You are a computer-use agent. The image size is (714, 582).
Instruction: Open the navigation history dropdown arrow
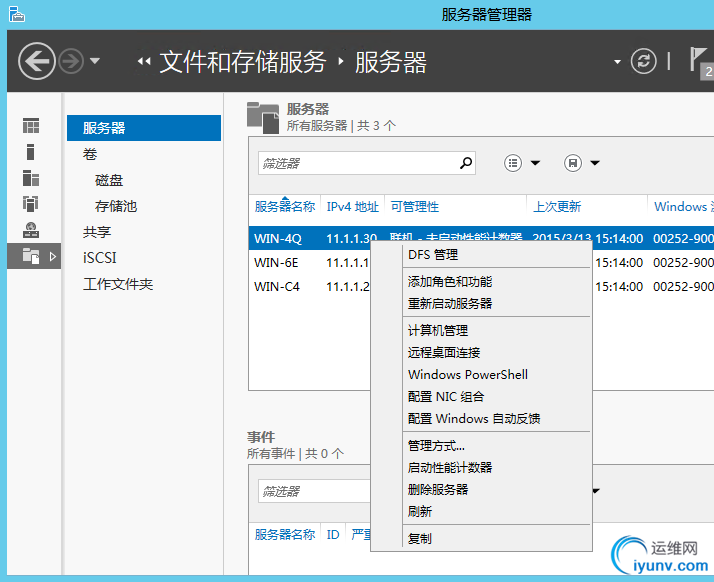(95, 62)
